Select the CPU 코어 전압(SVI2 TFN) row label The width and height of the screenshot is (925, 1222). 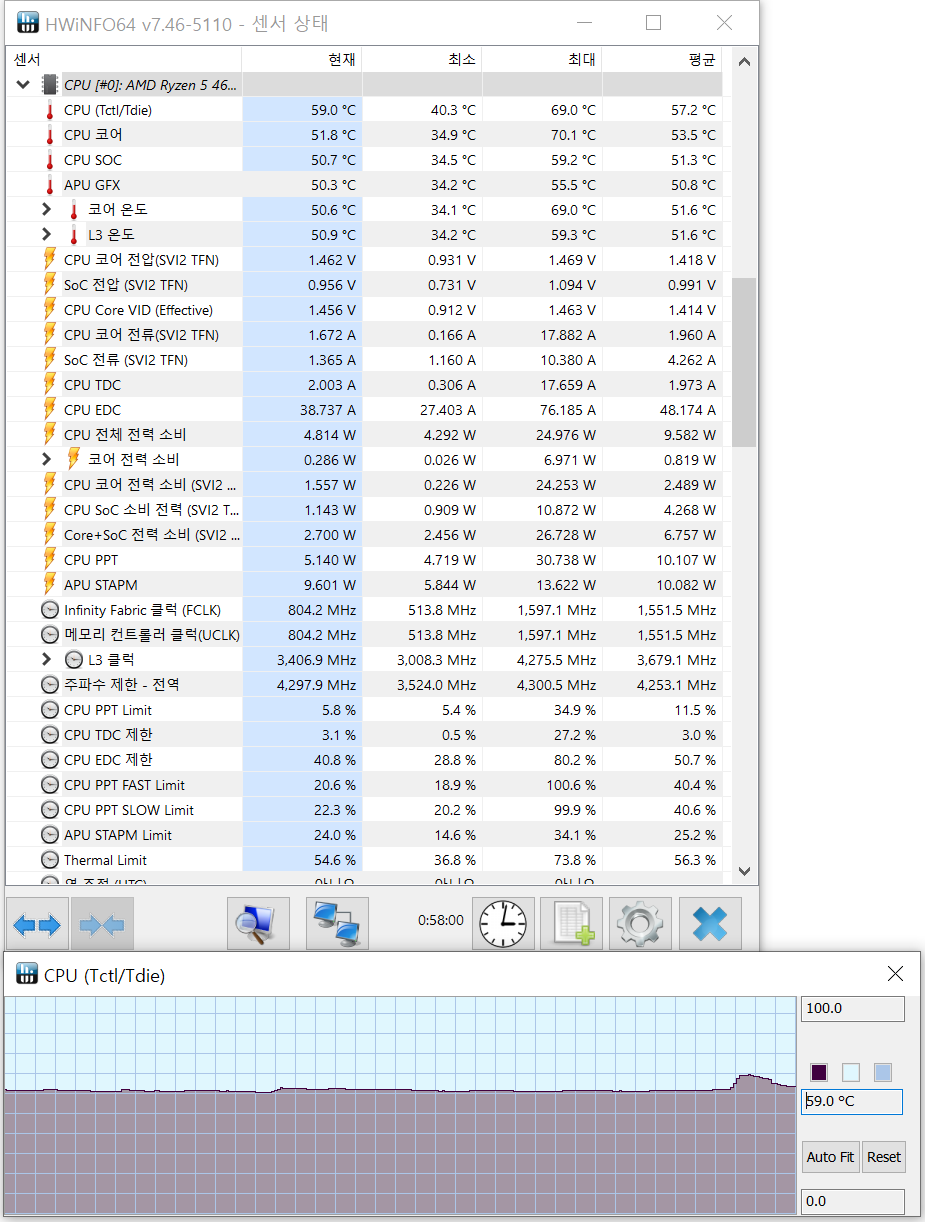point(141,260)
